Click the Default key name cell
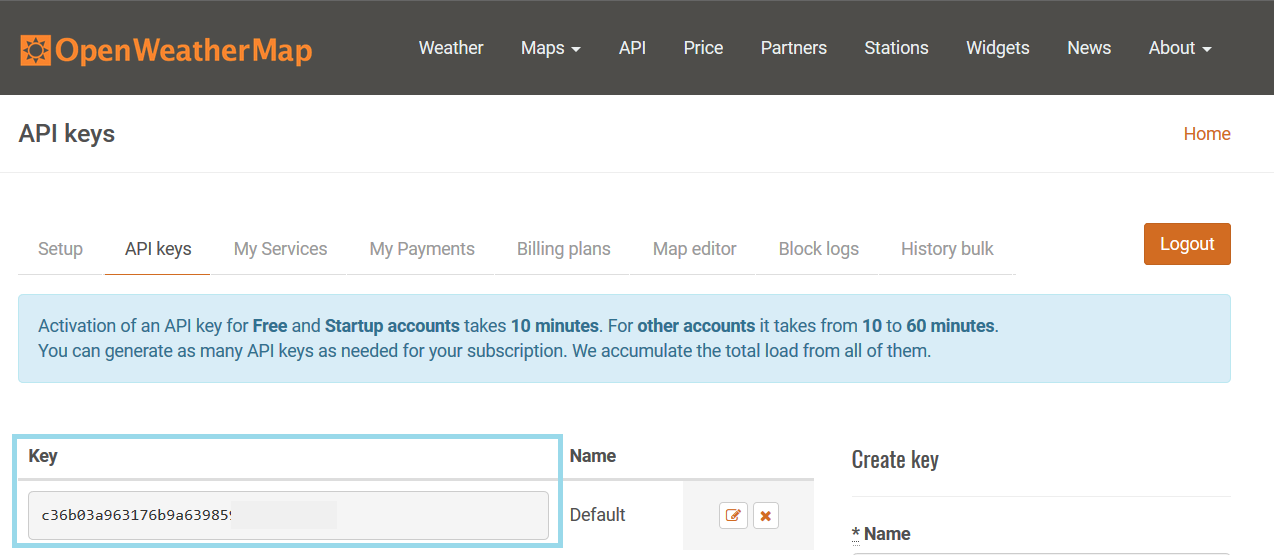This screenshot has height=555, width=1274. point(598,515)
